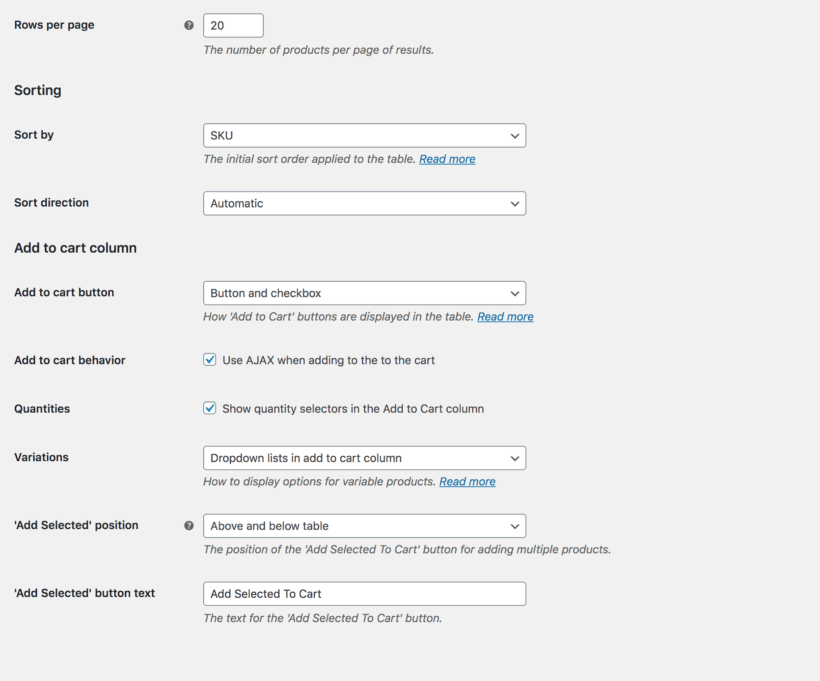Select the text Add Selected To Cart
This screenshot has height=681, width=820.
tap(264, 593)
